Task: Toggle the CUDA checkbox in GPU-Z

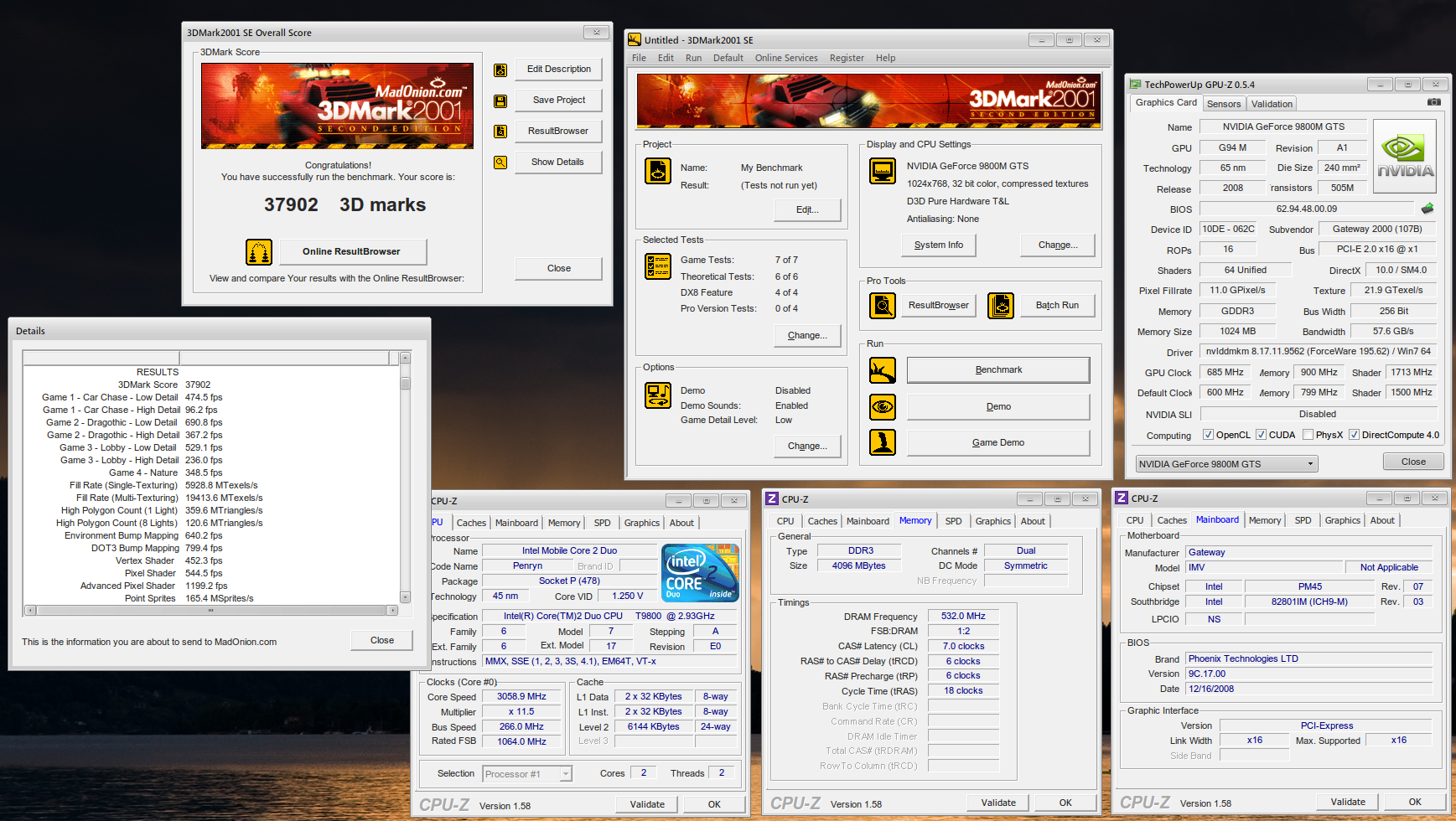Action: point(1261,435)
